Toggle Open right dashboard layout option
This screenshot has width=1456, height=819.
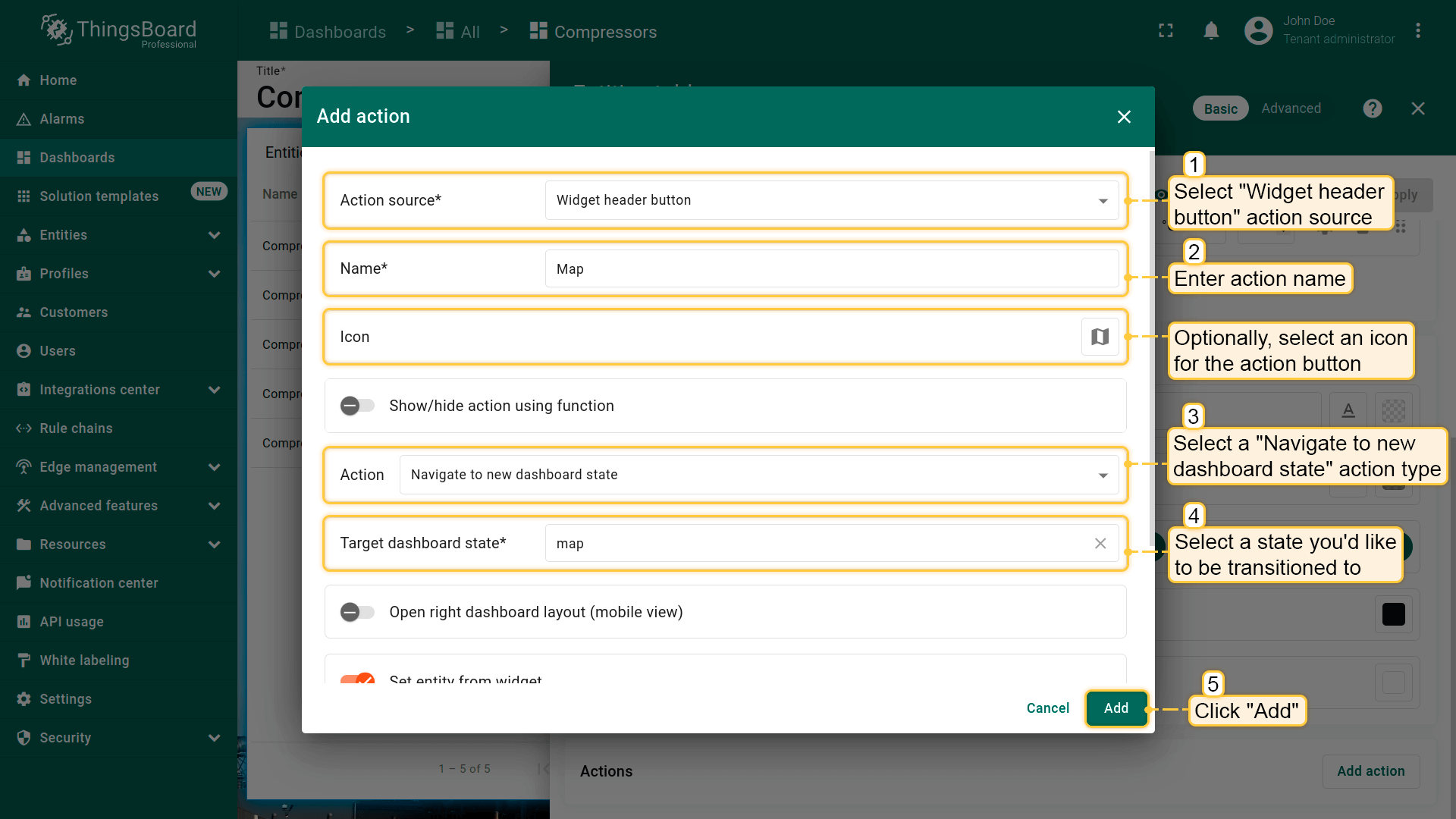(x=357, y=612)
